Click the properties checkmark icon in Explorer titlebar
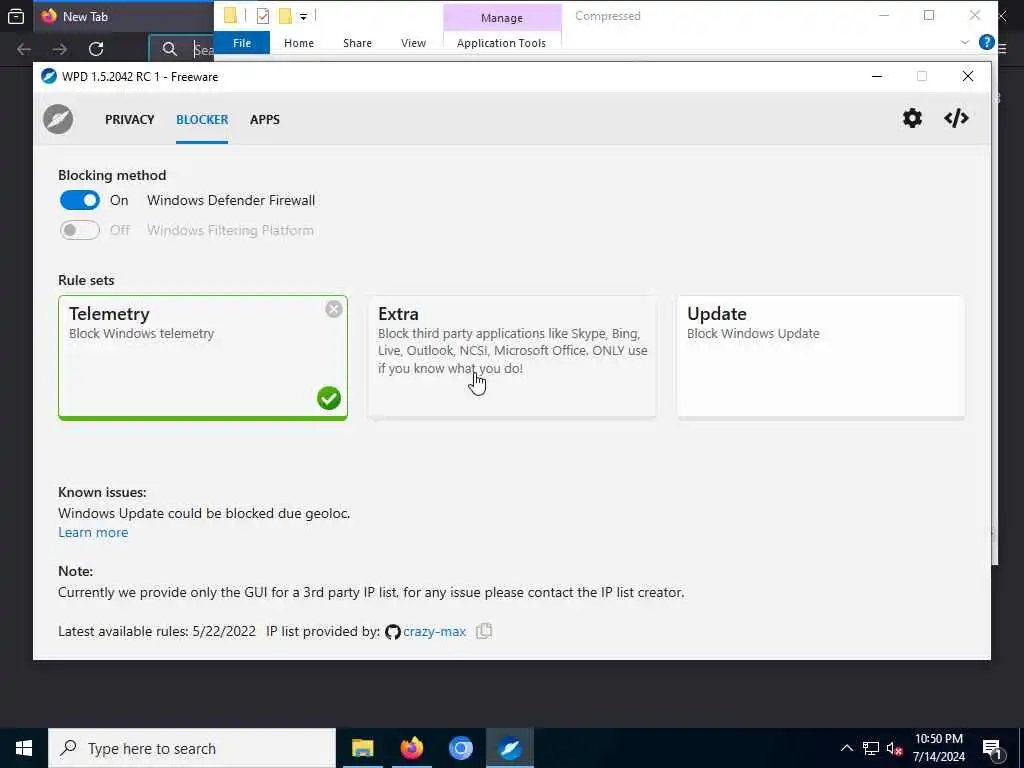 263,16
